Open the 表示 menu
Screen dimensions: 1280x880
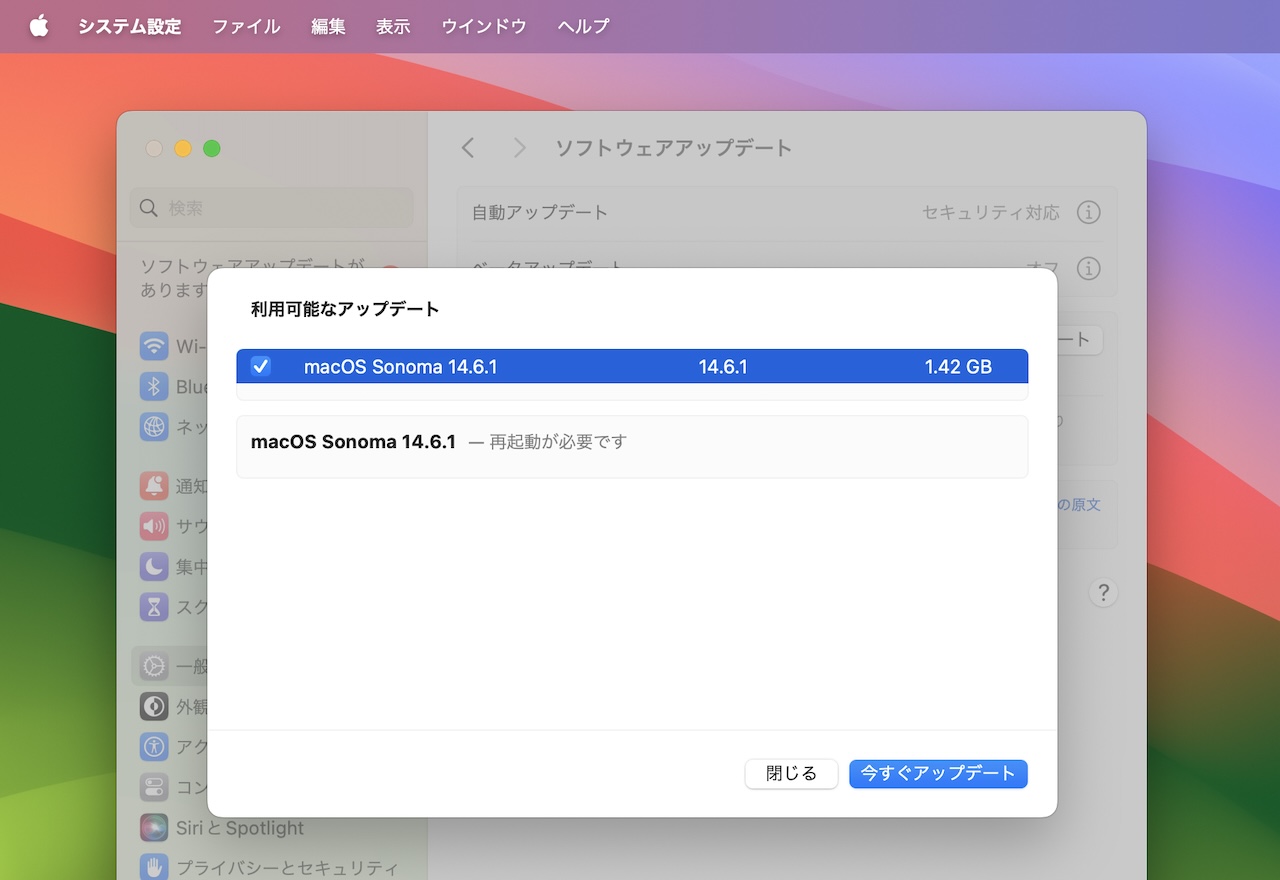coord(393,26)
